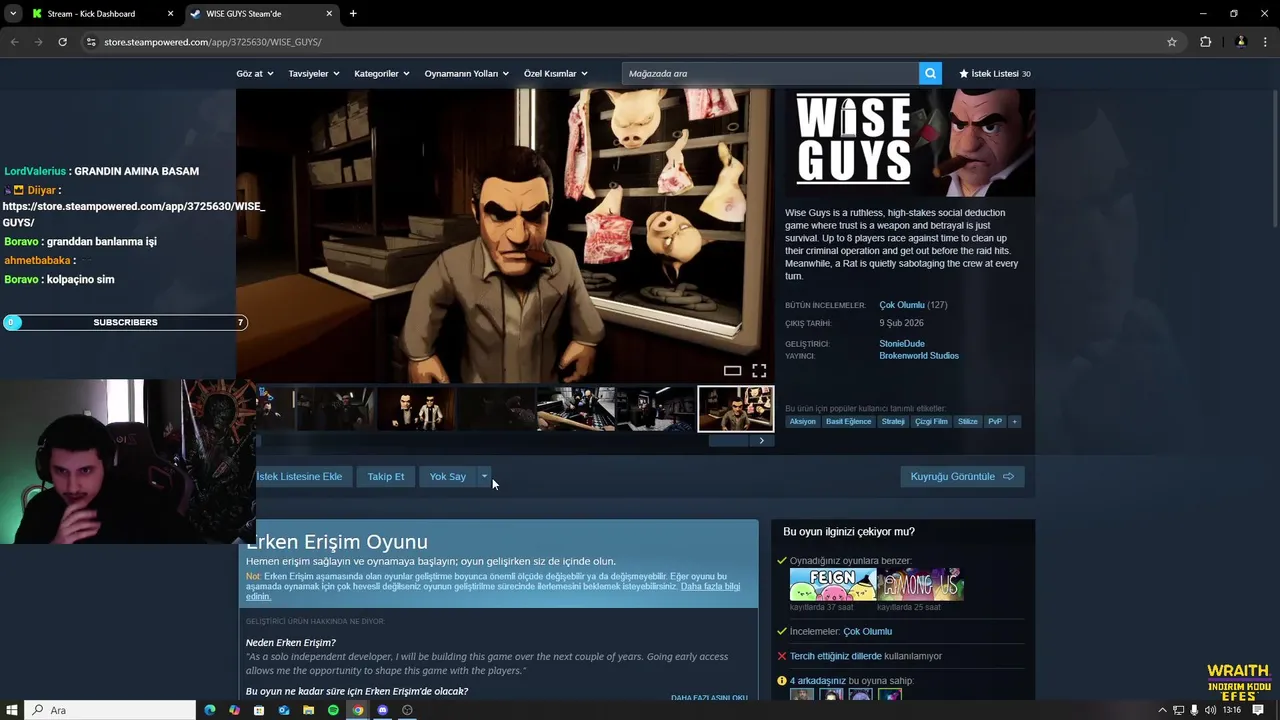Select the Strateji tag
The image size is (1280, 720).
tap(893, 421)
